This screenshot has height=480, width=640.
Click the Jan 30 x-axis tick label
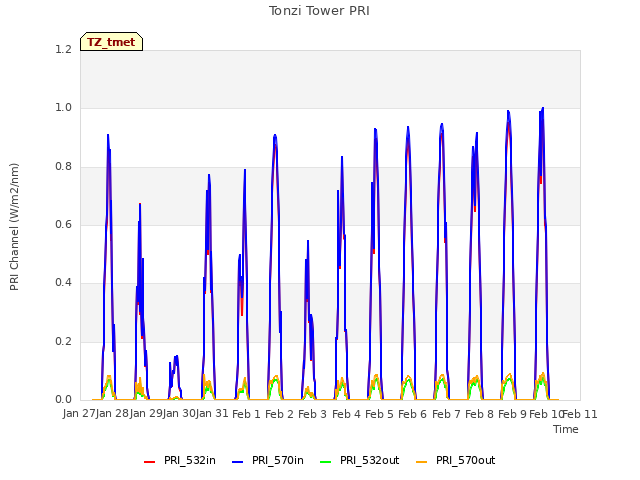[x=179, y=414]
